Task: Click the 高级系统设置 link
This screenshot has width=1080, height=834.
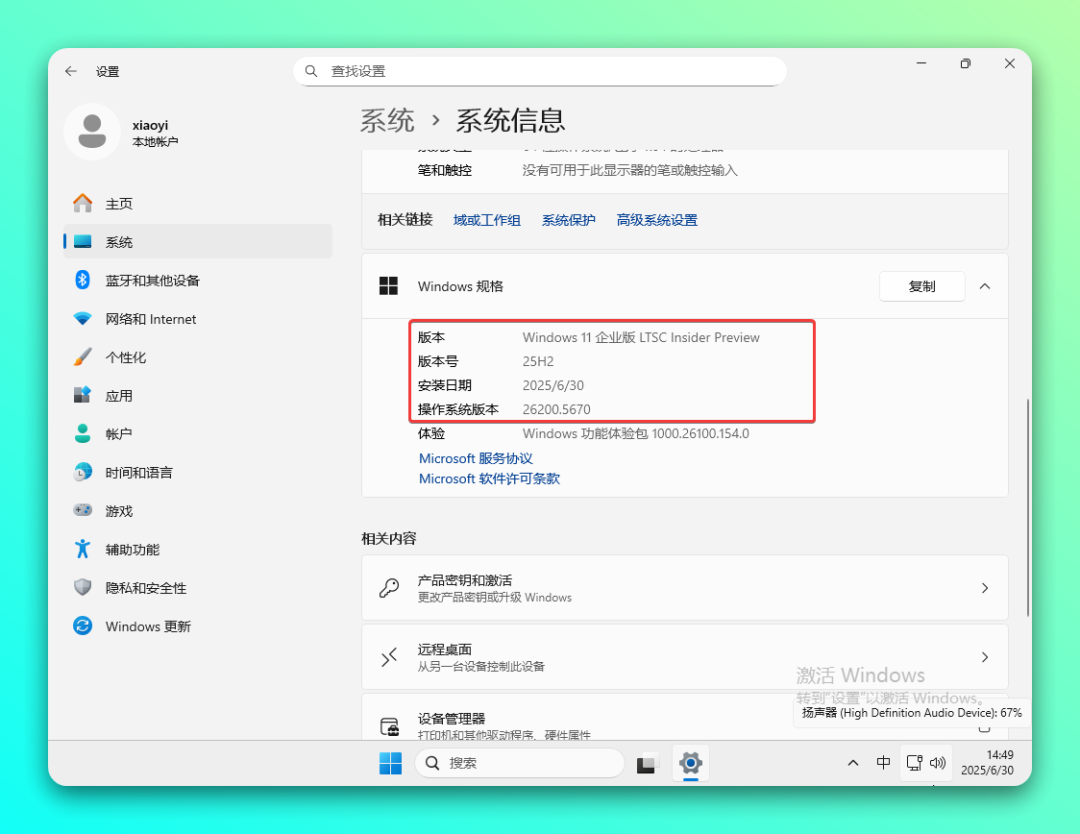Action: click(x=657, y=220)
